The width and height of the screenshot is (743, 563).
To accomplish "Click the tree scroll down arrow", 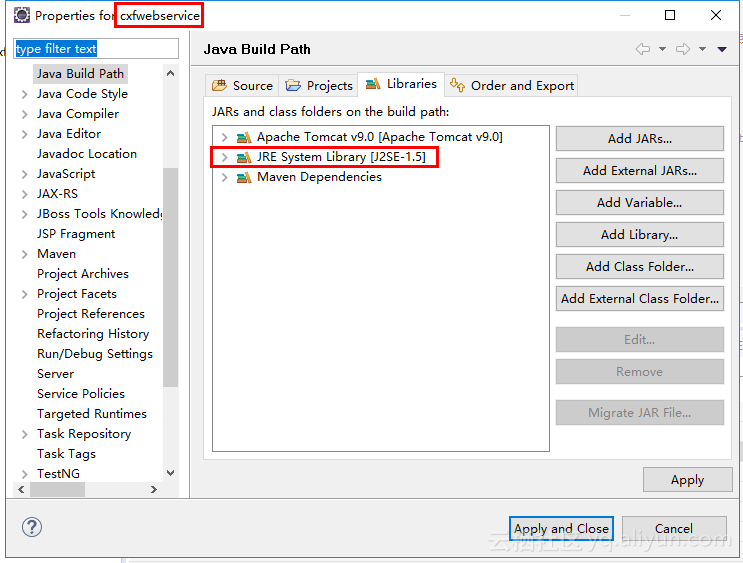I will pos(171,473).
